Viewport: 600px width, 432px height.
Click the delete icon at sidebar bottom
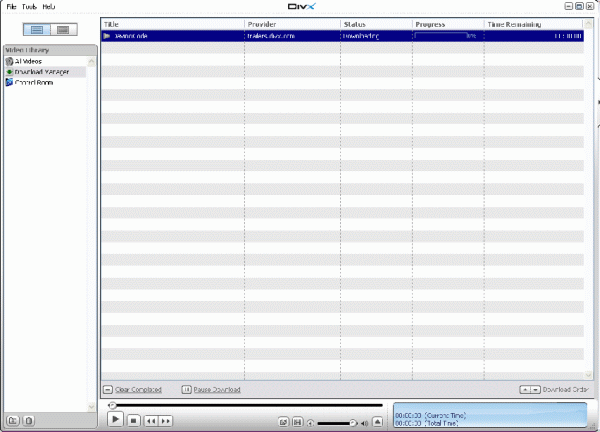(x=29, y=421)
